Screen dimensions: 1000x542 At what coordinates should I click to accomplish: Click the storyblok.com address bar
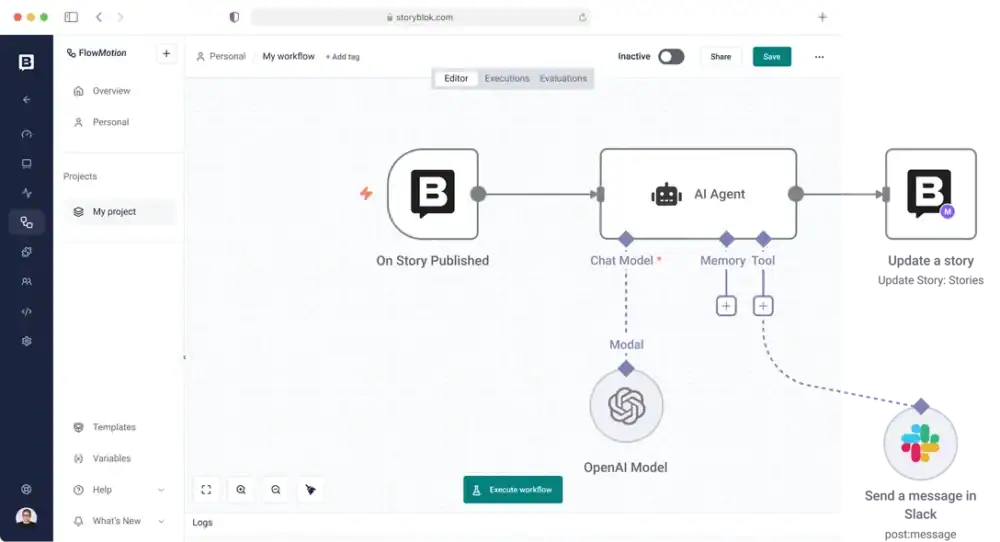pos(420,17)
